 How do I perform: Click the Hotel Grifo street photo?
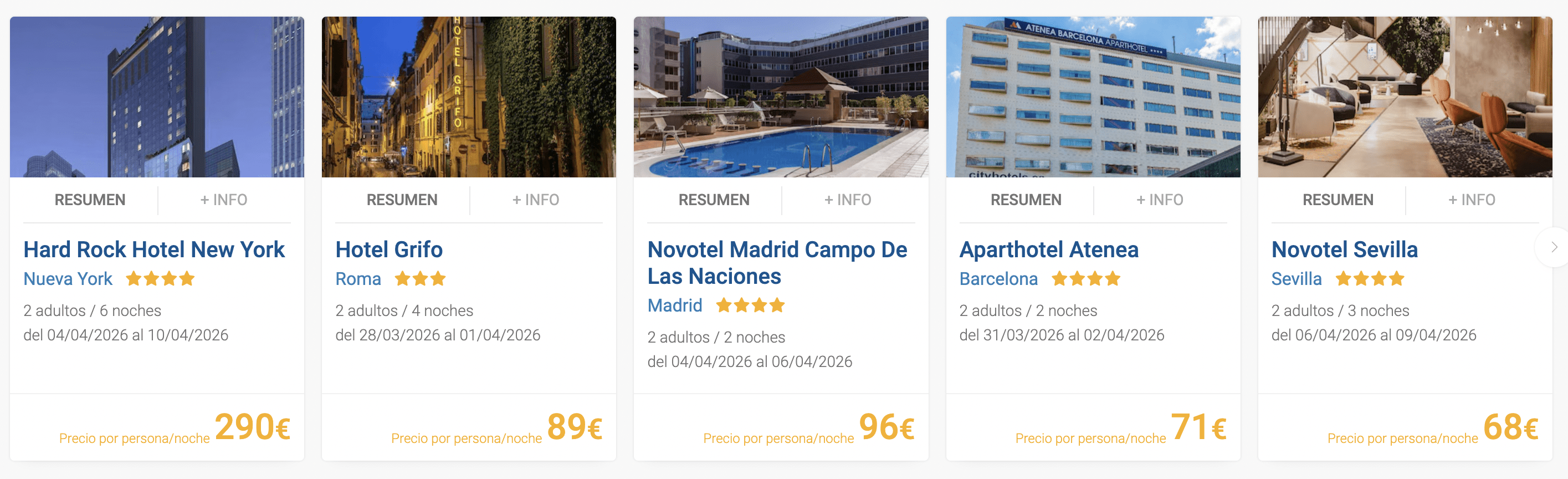point(469,97)
